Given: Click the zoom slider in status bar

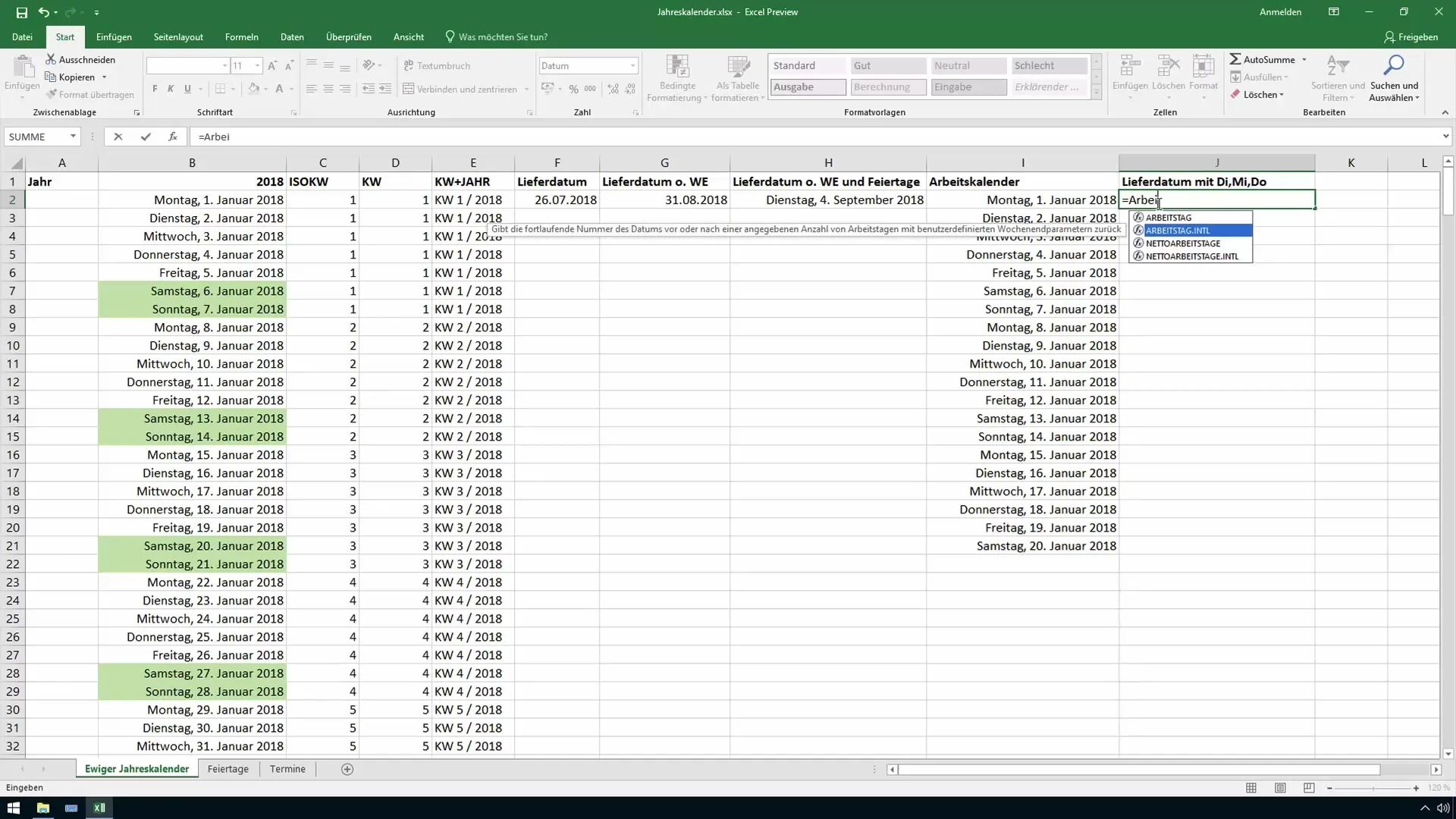Looking at the screenshot, I should 1373,788.
